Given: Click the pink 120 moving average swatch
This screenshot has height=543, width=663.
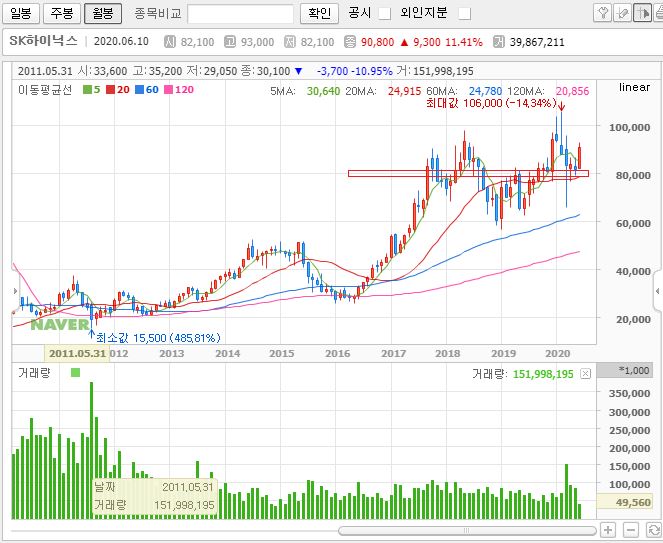Looking at the screenshot, I should [x=168, y=90].
